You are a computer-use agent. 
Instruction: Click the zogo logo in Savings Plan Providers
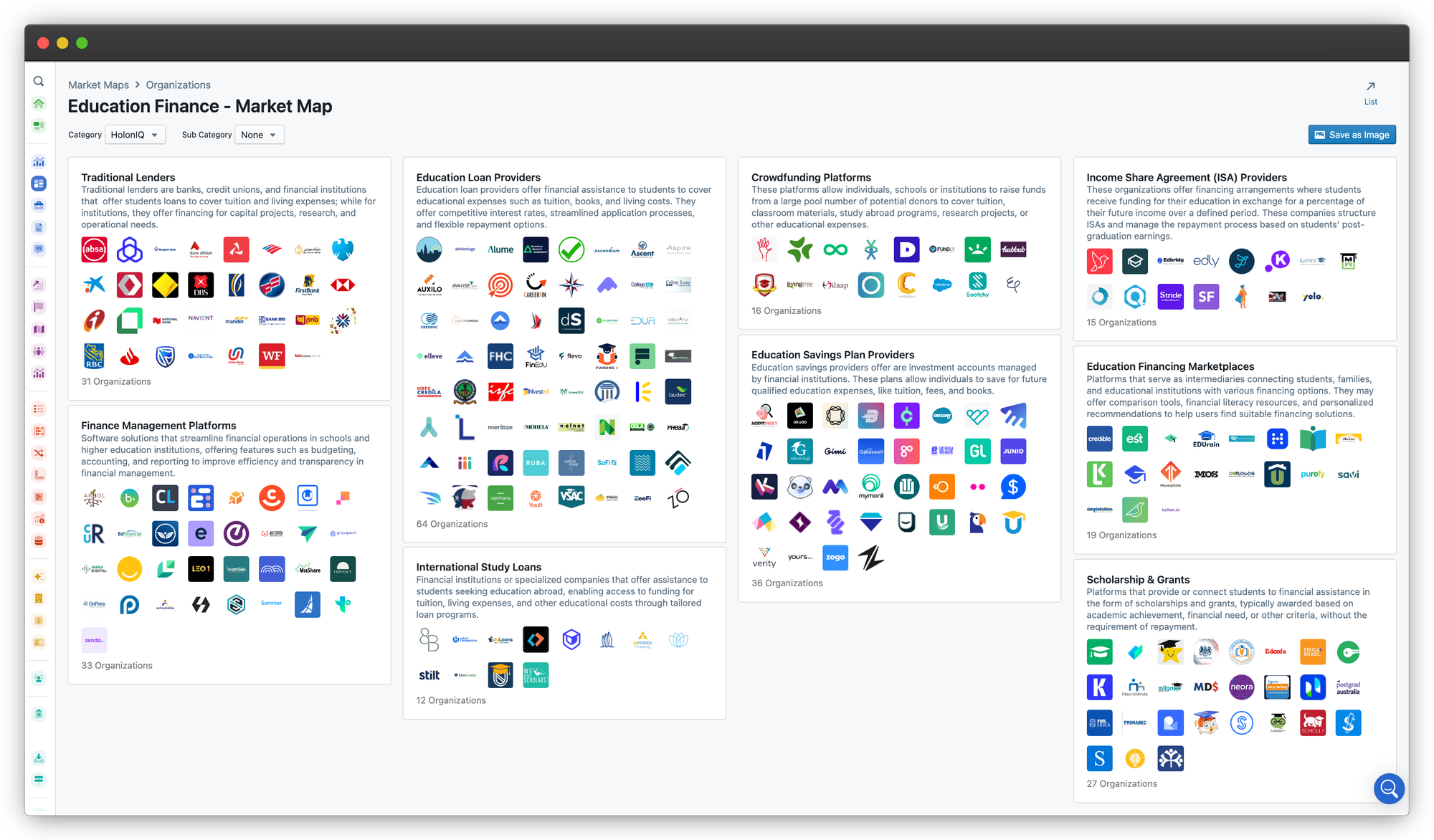835,558
